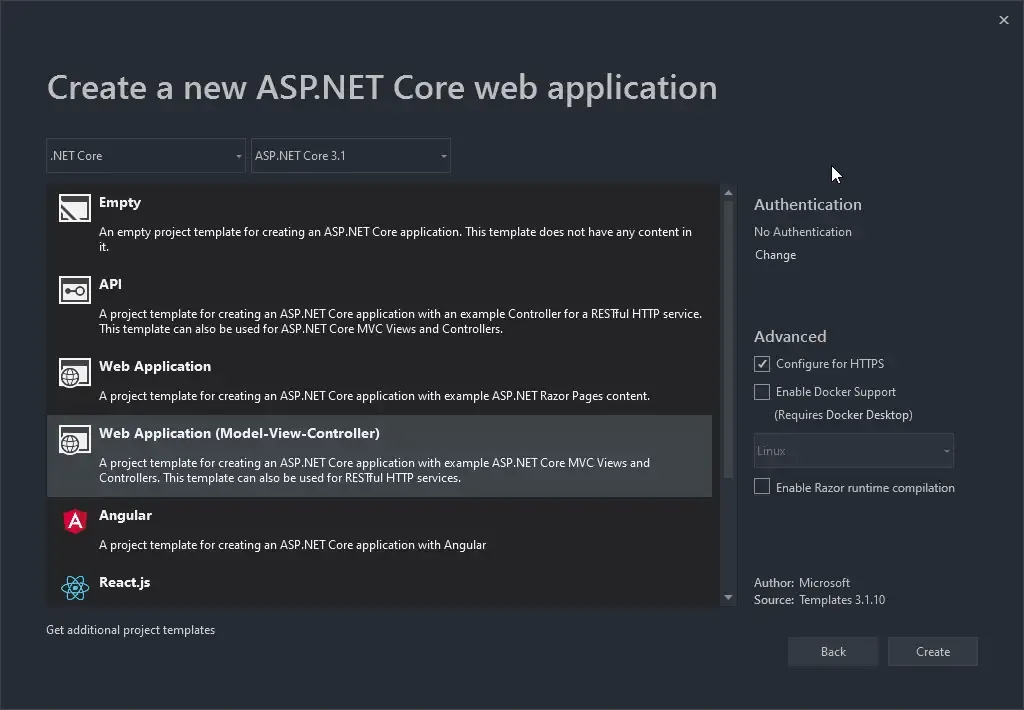Select the Model-View-Controller template icon
The width and height of the screenshot is (1024, 710).
coord(74,439)
